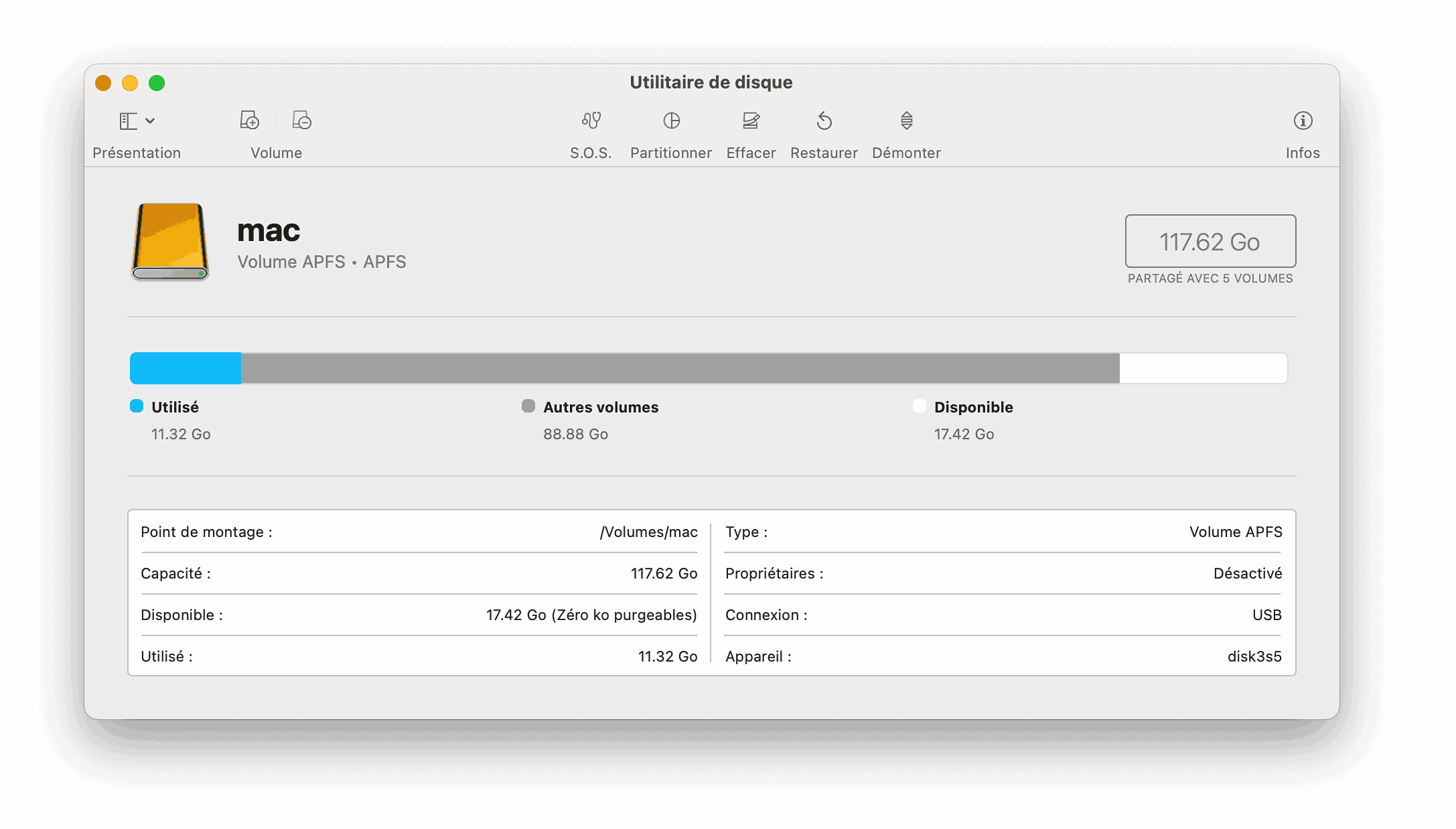The width and height of the screenshot is (1456, 829).
Task: Click the Infos label
Action: coord(1303,153)
